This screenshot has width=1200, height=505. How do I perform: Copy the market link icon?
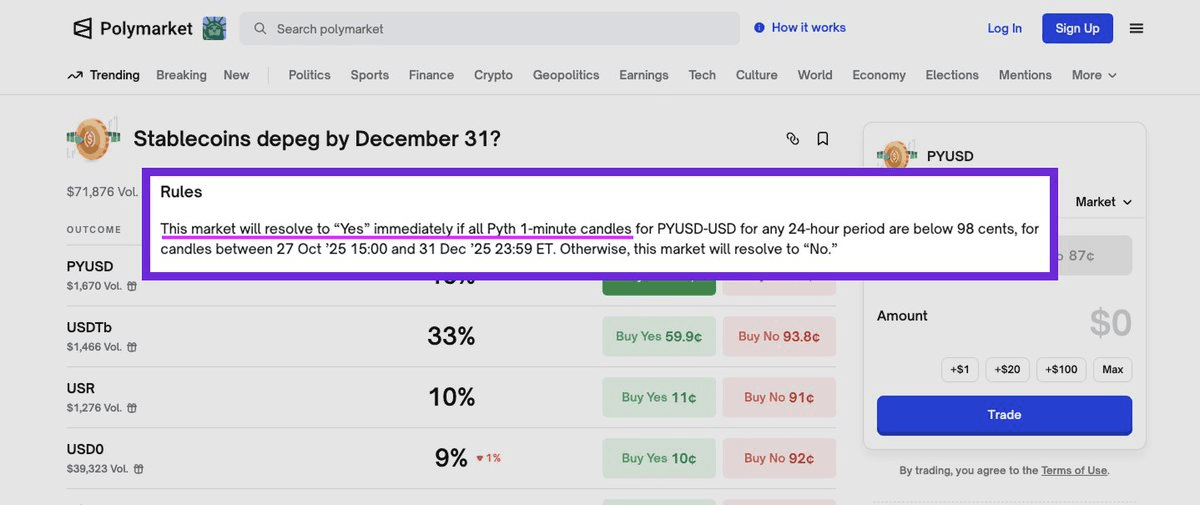tap(792, 139)
